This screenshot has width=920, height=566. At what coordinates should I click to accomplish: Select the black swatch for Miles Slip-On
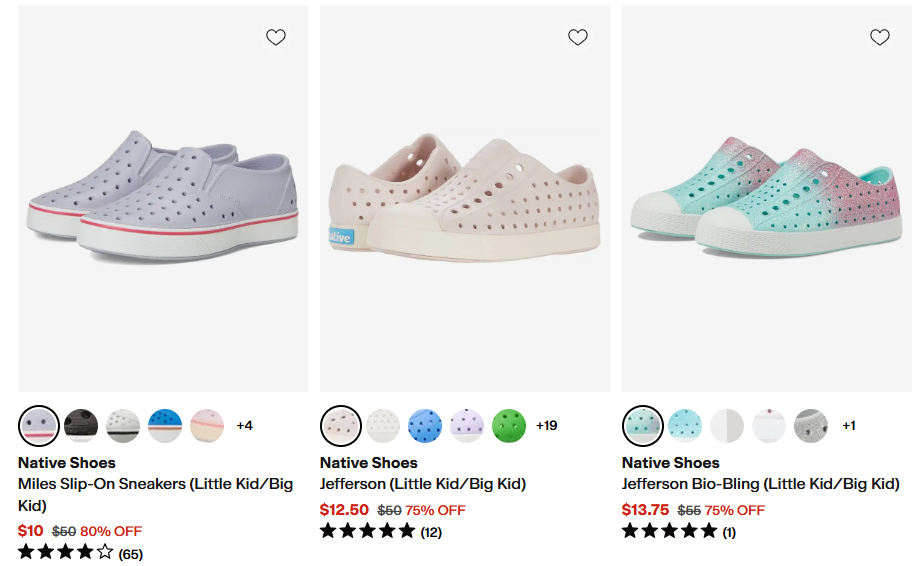[81, 425]
